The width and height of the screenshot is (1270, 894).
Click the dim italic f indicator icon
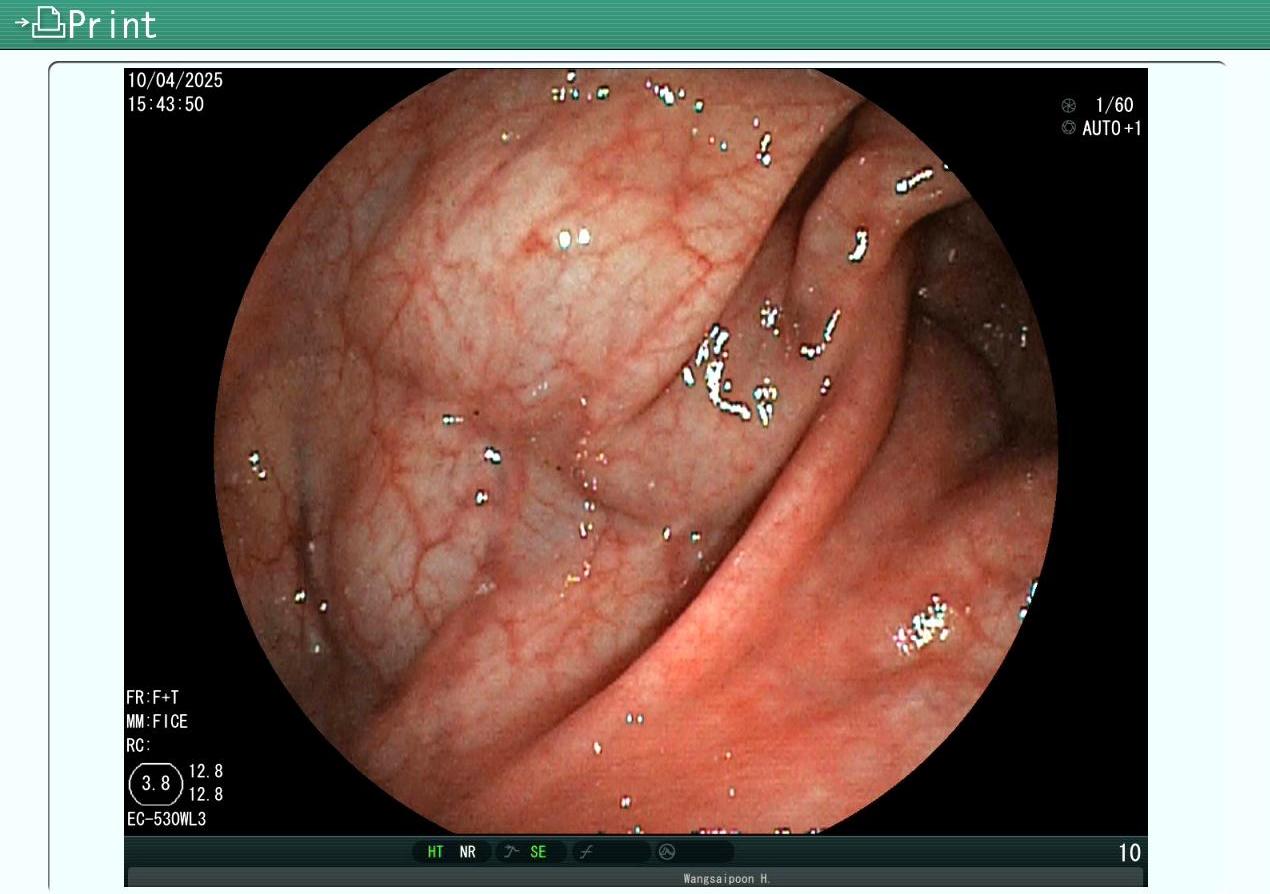pos(587,852)
